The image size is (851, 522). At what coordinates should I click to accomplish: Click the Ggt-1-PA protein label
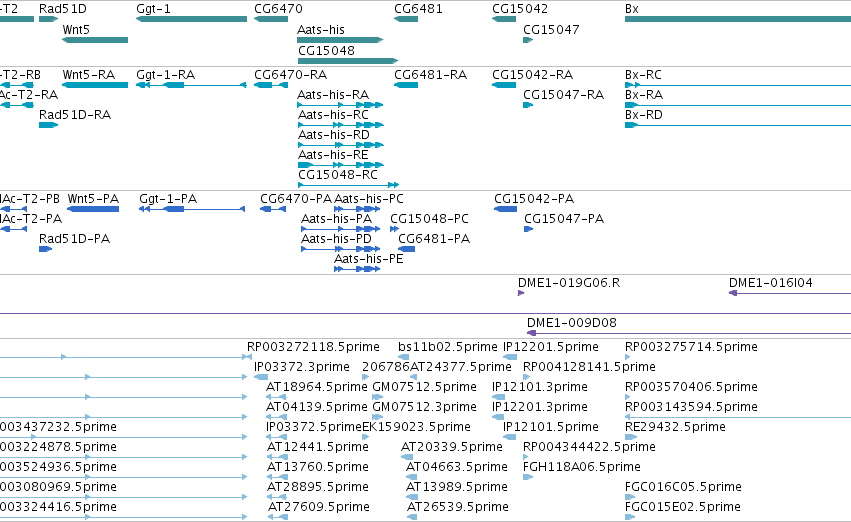pos(168,199)
